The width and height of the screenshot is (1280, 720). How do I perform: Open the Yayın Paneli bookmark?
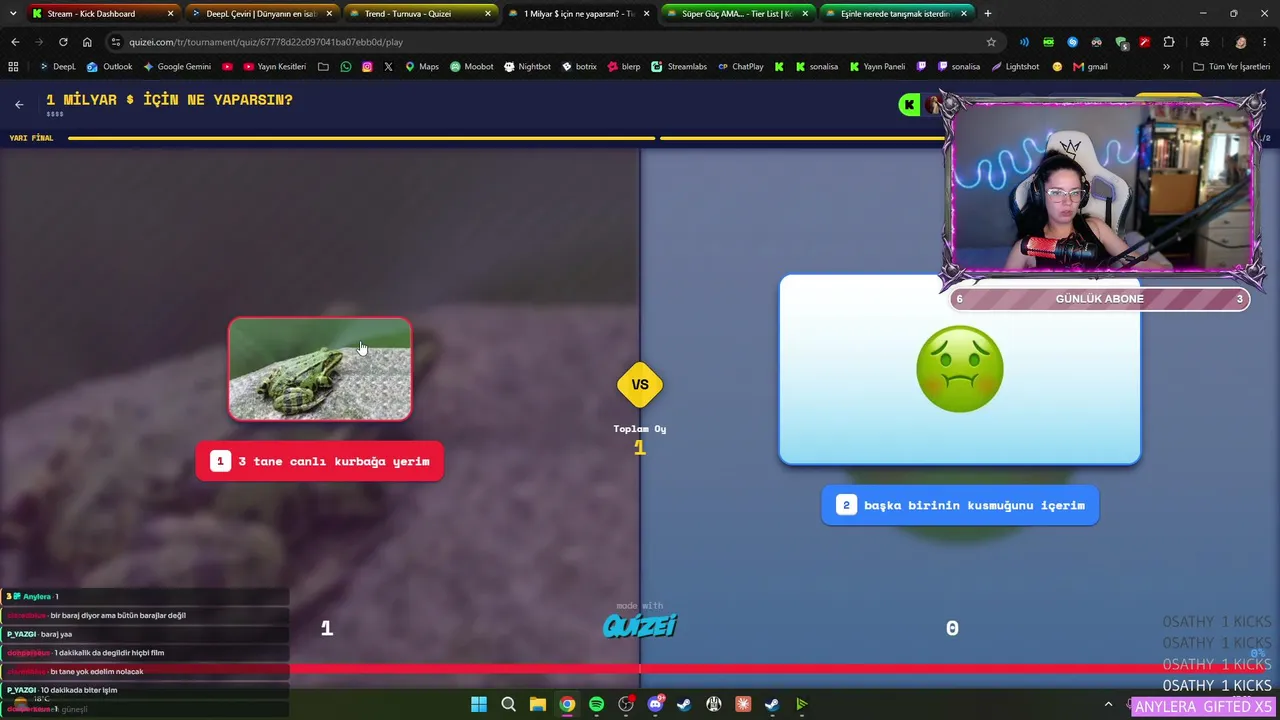(x=877, y=67)
